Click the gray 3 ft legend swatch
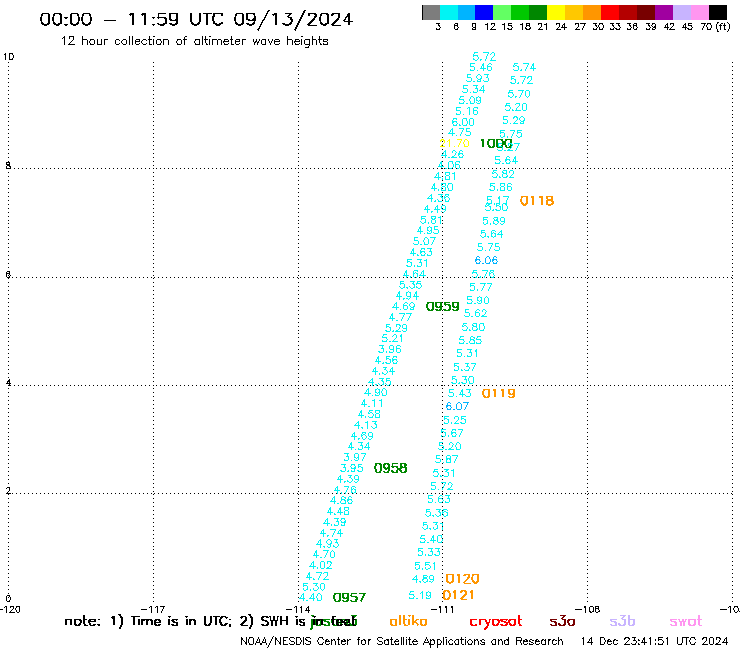This screenshot has height=650, width=740. (431, 12)
